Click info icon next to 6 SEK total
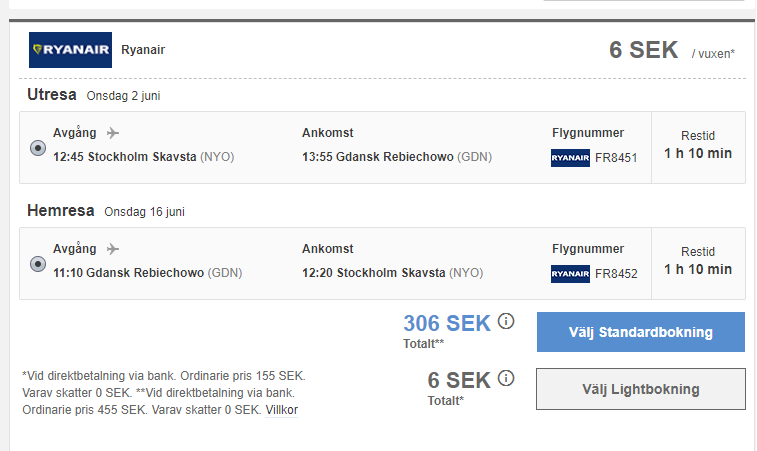The image size is (757, 451). [506, 378]
